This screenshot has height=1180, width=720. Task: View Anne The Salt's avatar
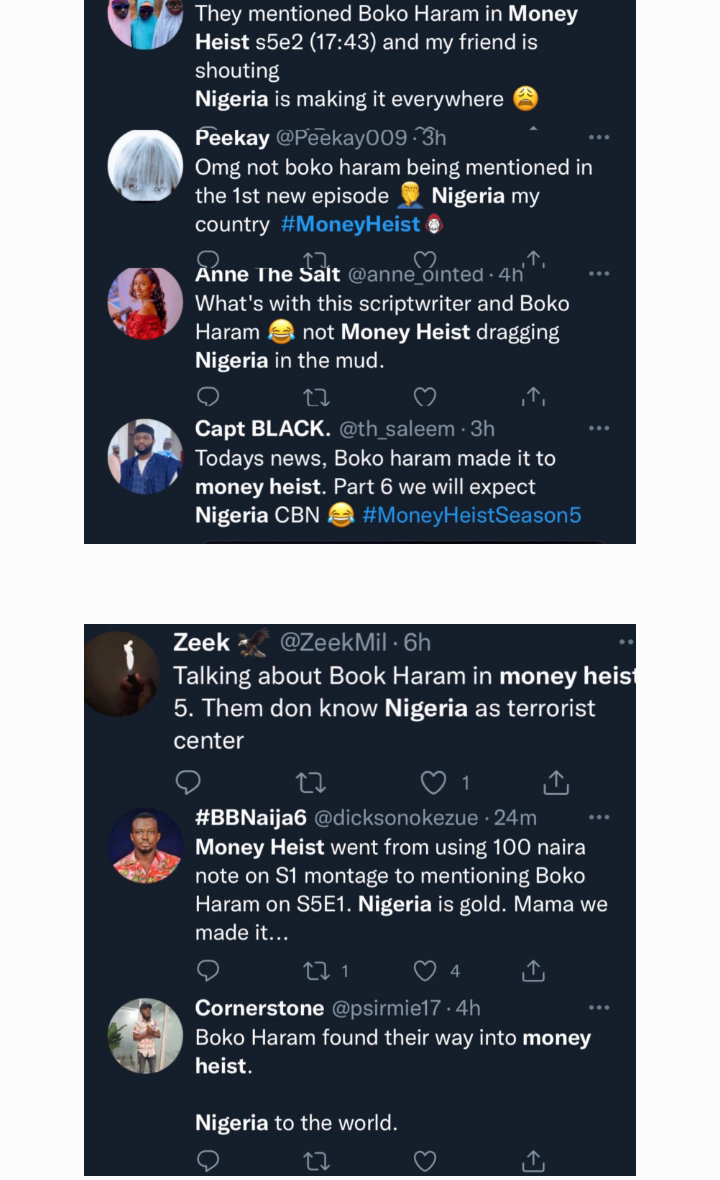pos(145,303)
